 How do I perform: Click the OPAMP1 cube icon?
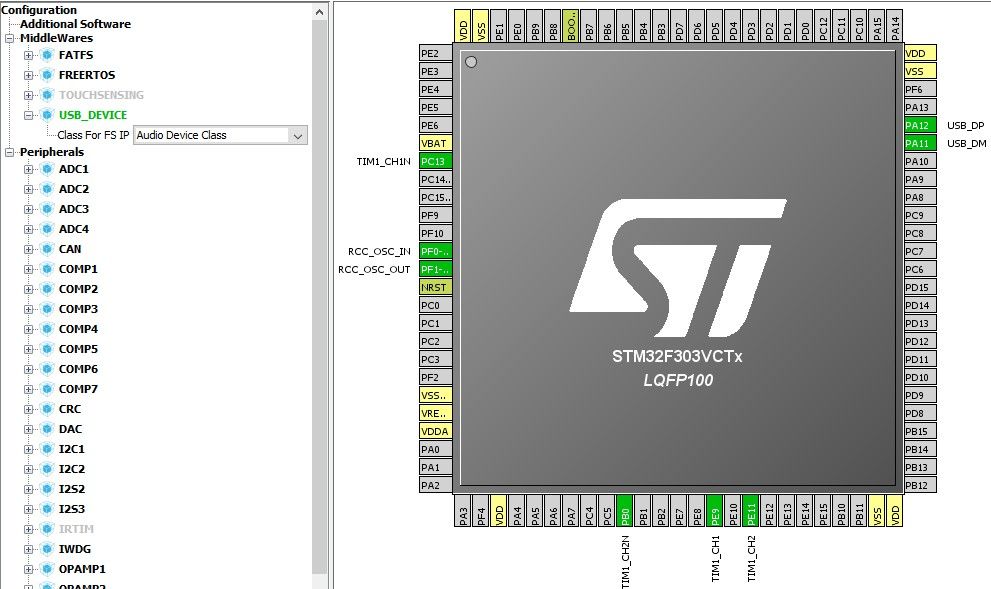point(47,569)
